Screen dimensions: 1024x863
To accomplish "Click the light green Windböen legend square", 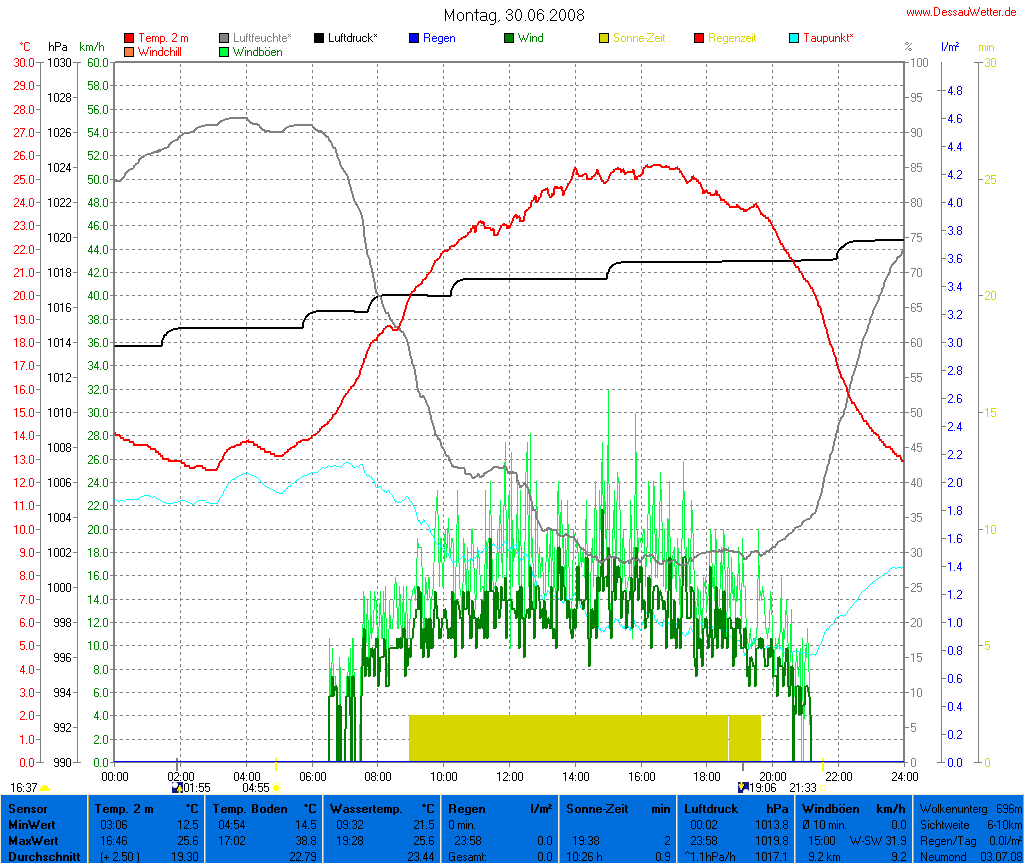I will click(225, 51).
